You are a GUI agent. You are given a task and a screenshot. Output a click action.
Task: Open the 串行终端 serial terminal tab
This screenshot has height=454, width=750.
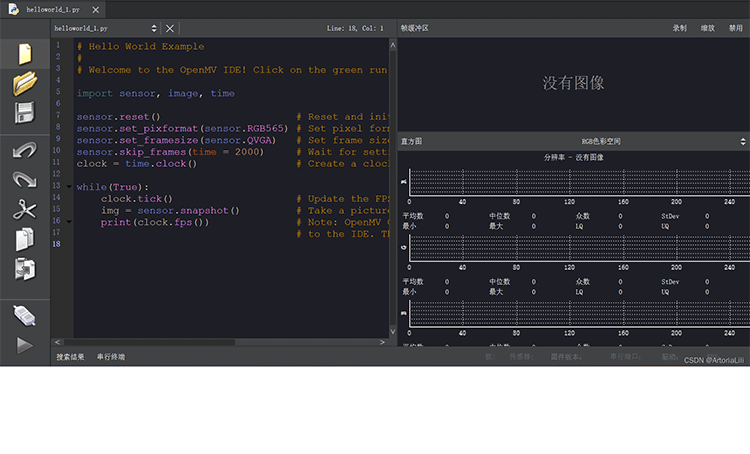[x=111, y=357]
